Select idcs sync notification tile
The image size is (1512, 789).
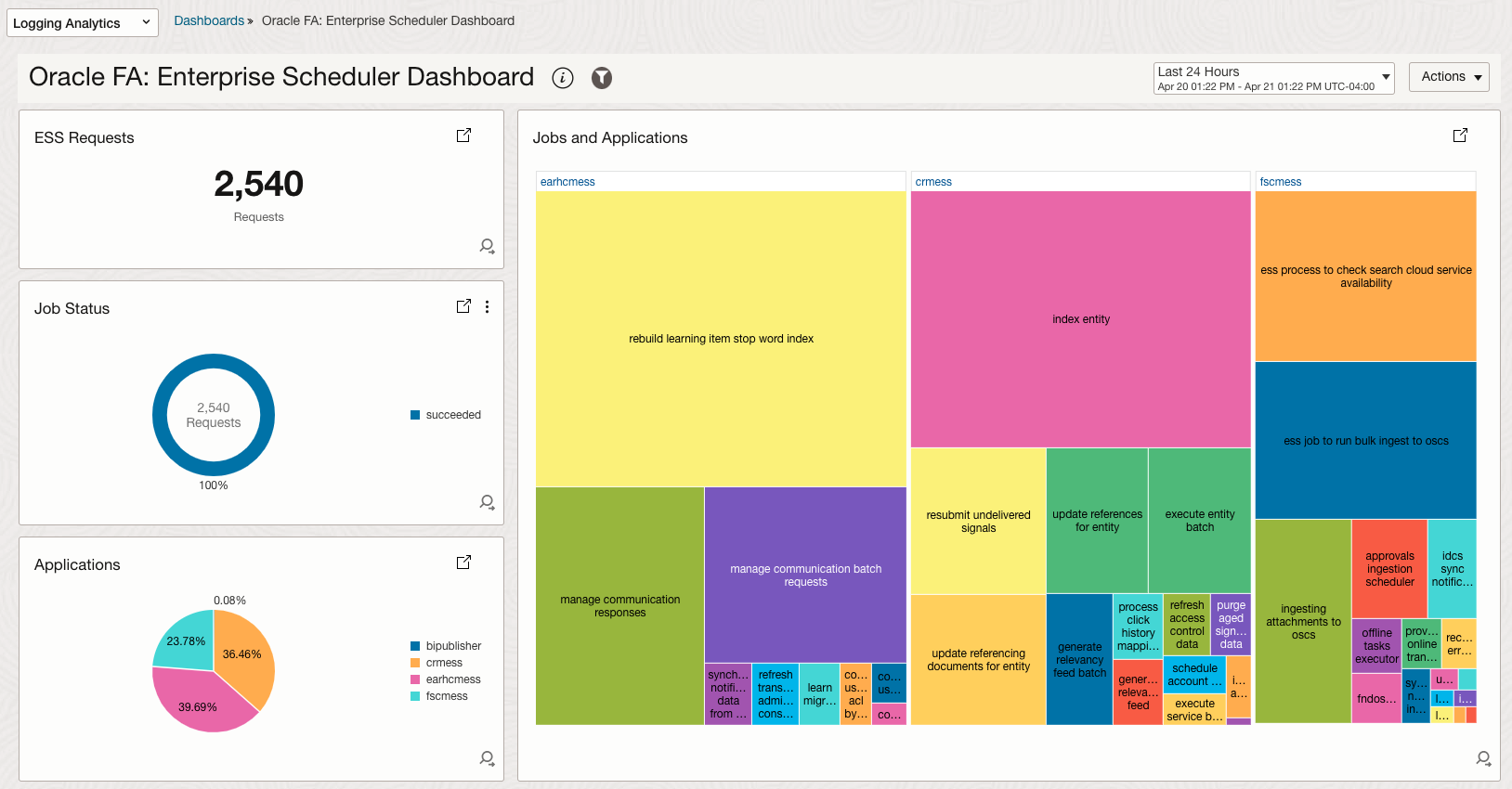coord(1452,569)
